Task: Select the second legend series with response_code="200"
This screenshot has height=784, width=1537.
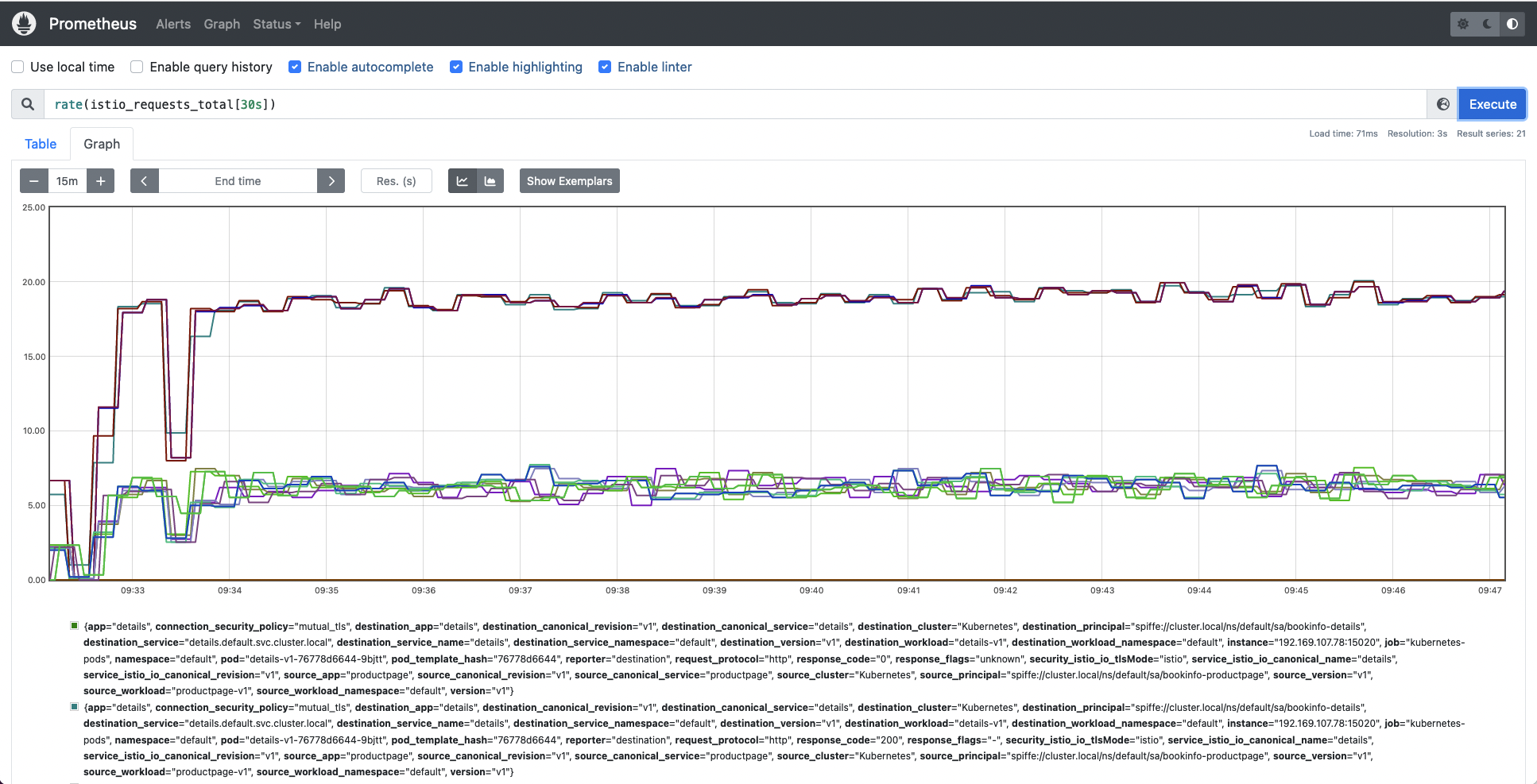Action: pyautogui.click(x=774, y=740)
